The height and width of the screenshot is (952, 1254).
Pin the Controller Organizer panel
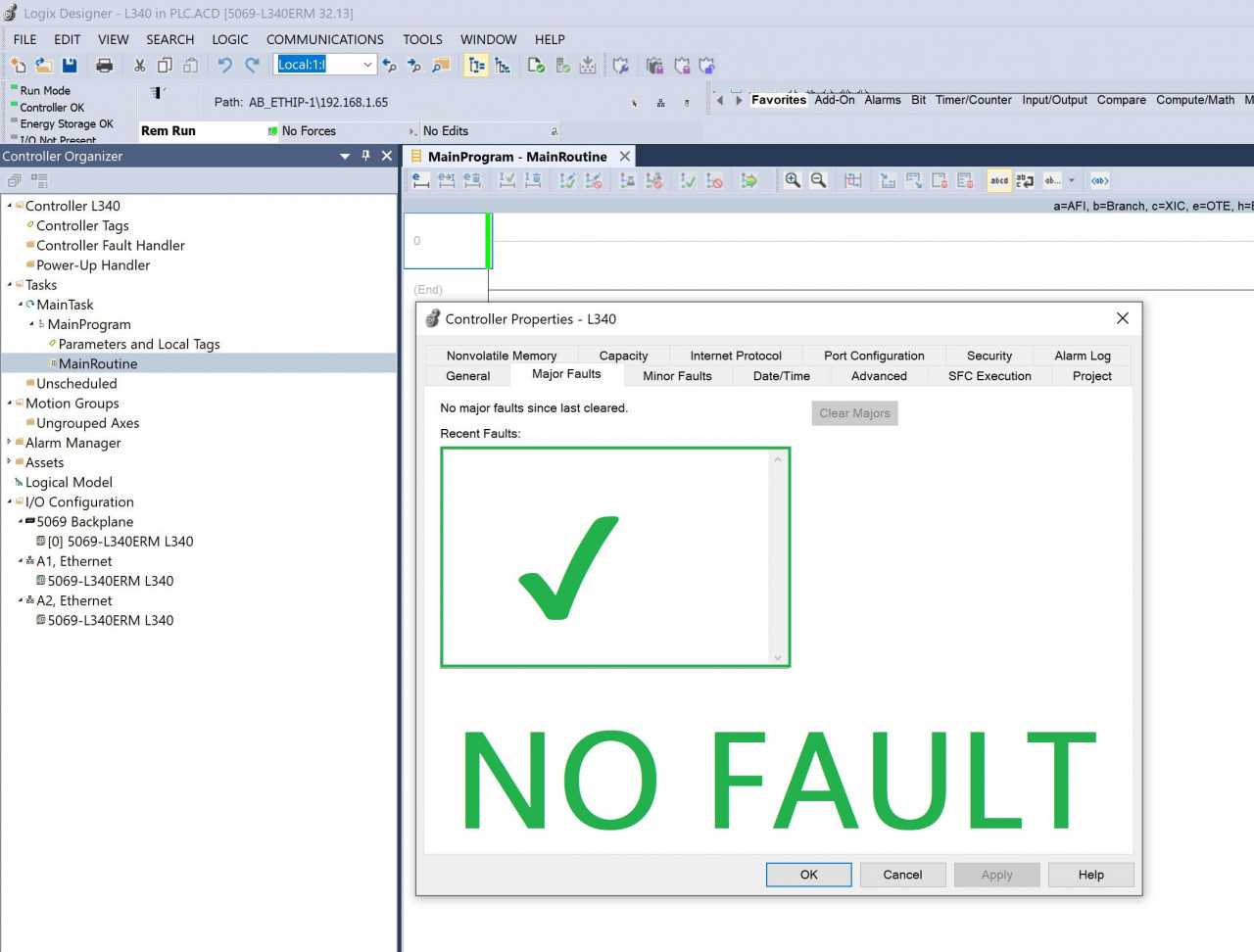click(365, 156)
